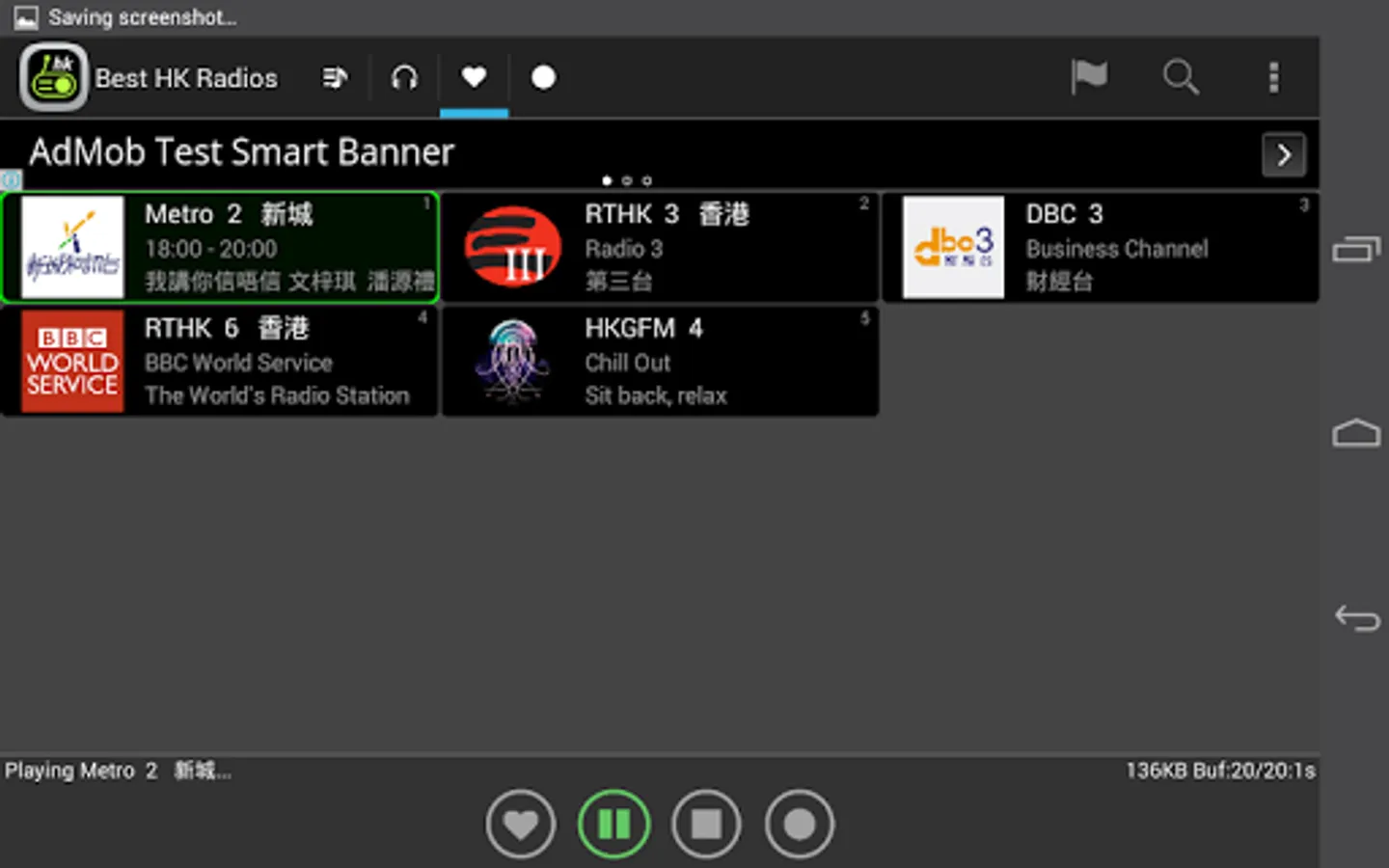Select the favorites heart tab

click(x=474, y=77)
